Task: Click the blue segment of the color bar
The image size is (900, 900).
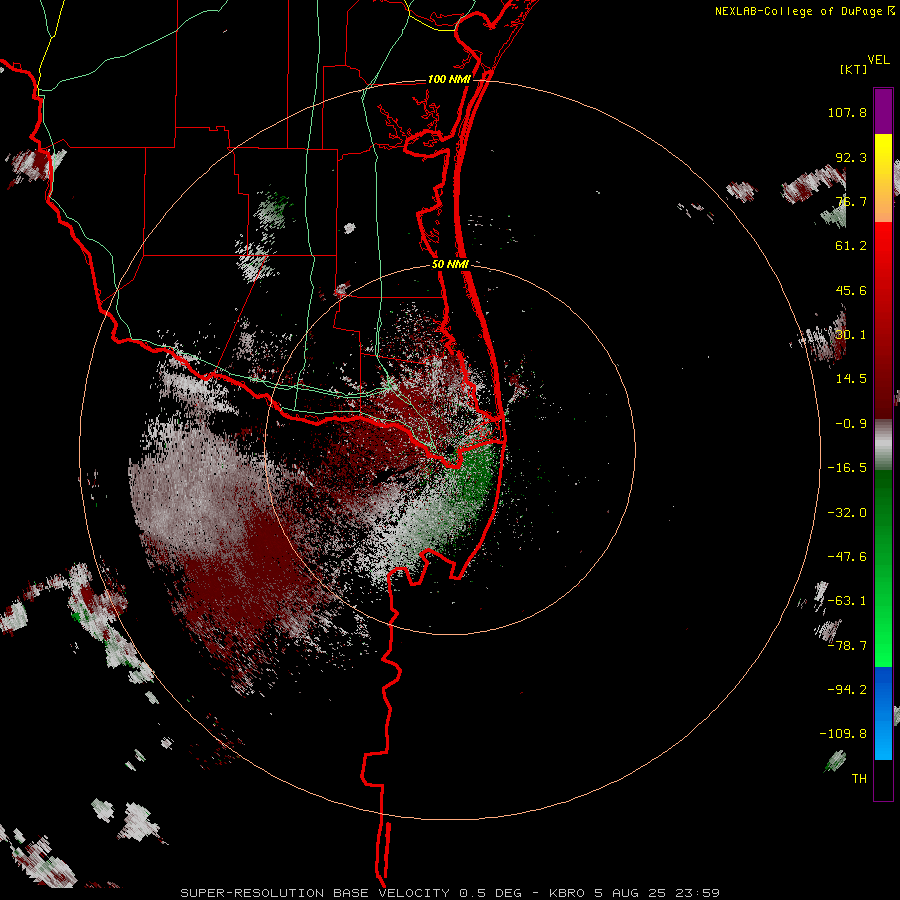Action: click(883, 713)
